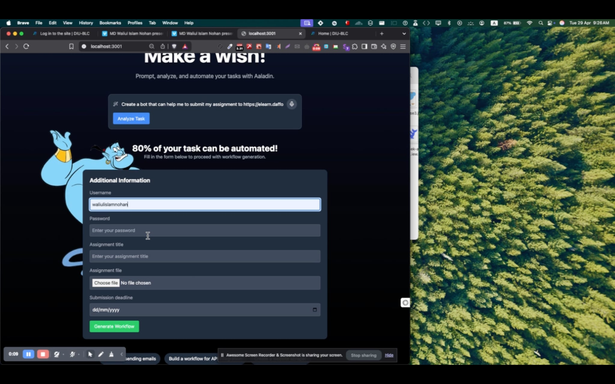The width and height of the screenshot is (615, 384).
Task: Open the browser hamburger menu
Action: coord(403,46)
